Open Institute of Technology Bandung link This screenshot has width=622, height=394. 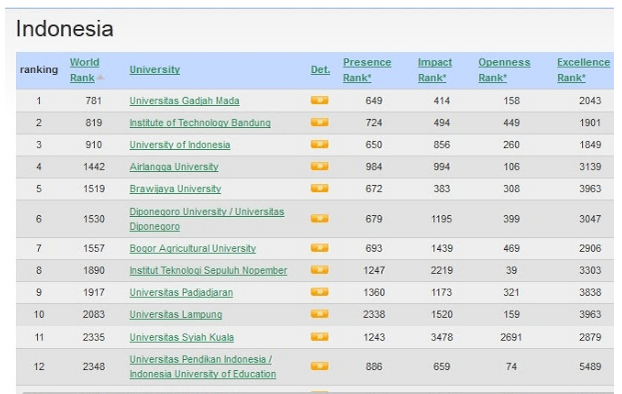200,123
